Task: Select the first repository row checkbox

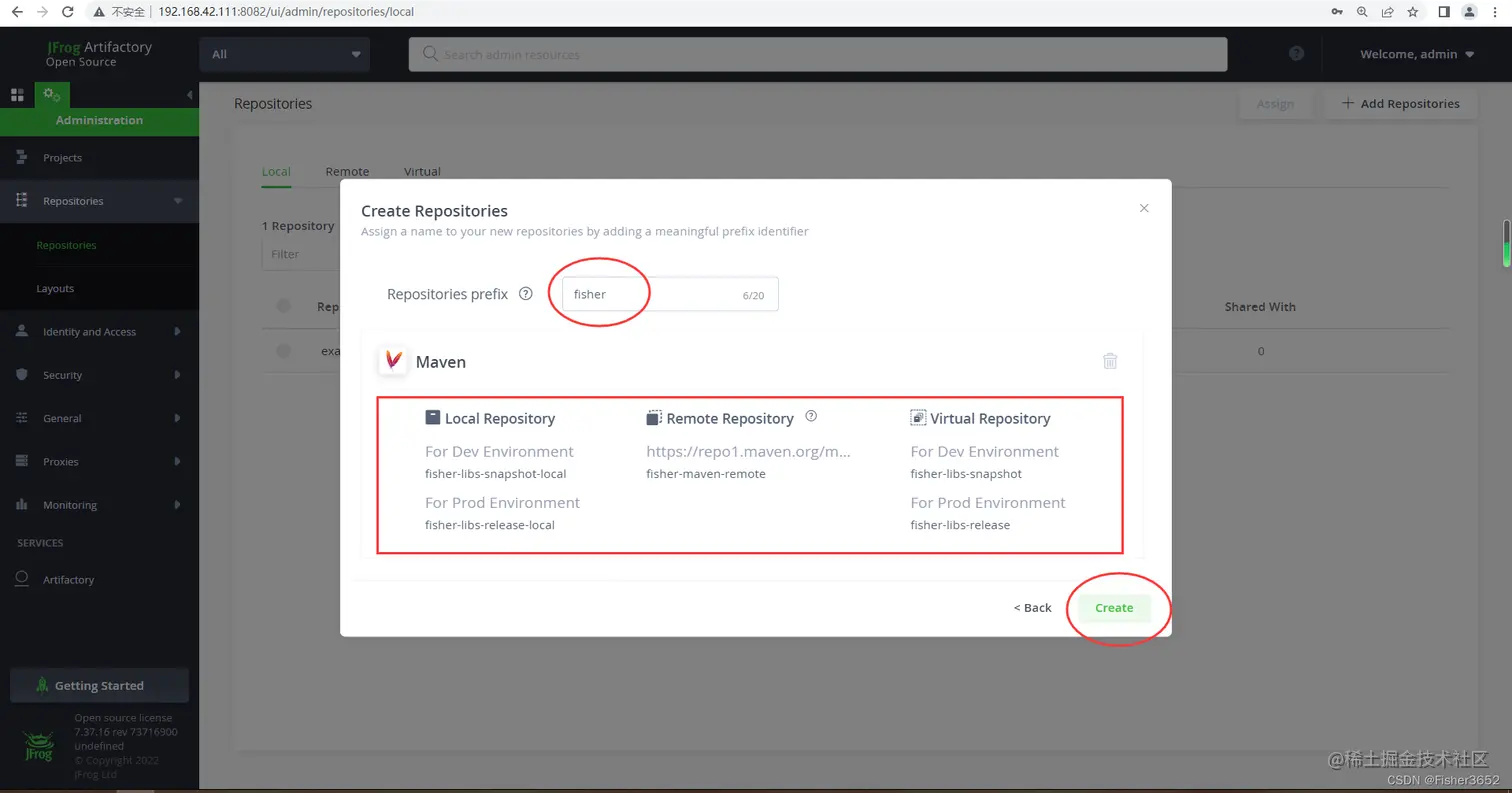Action: 284,351
